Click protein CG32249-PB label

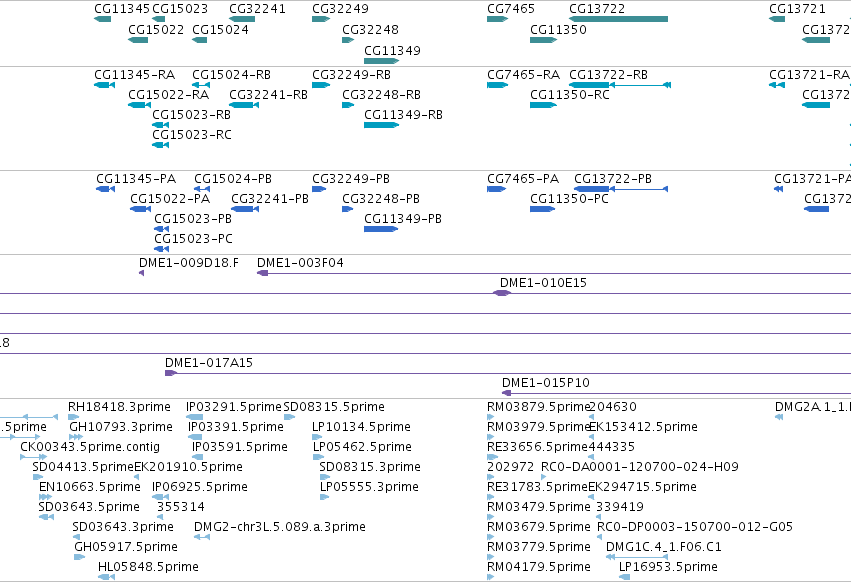click(x=351, y=179)
